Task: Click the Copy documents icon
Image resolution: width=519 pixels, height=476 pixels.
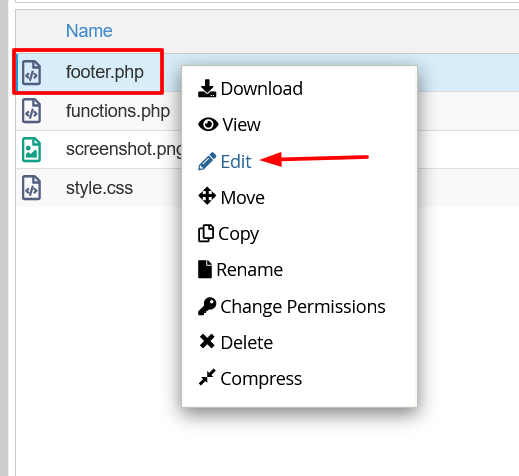Action: [x=206, y=233]
